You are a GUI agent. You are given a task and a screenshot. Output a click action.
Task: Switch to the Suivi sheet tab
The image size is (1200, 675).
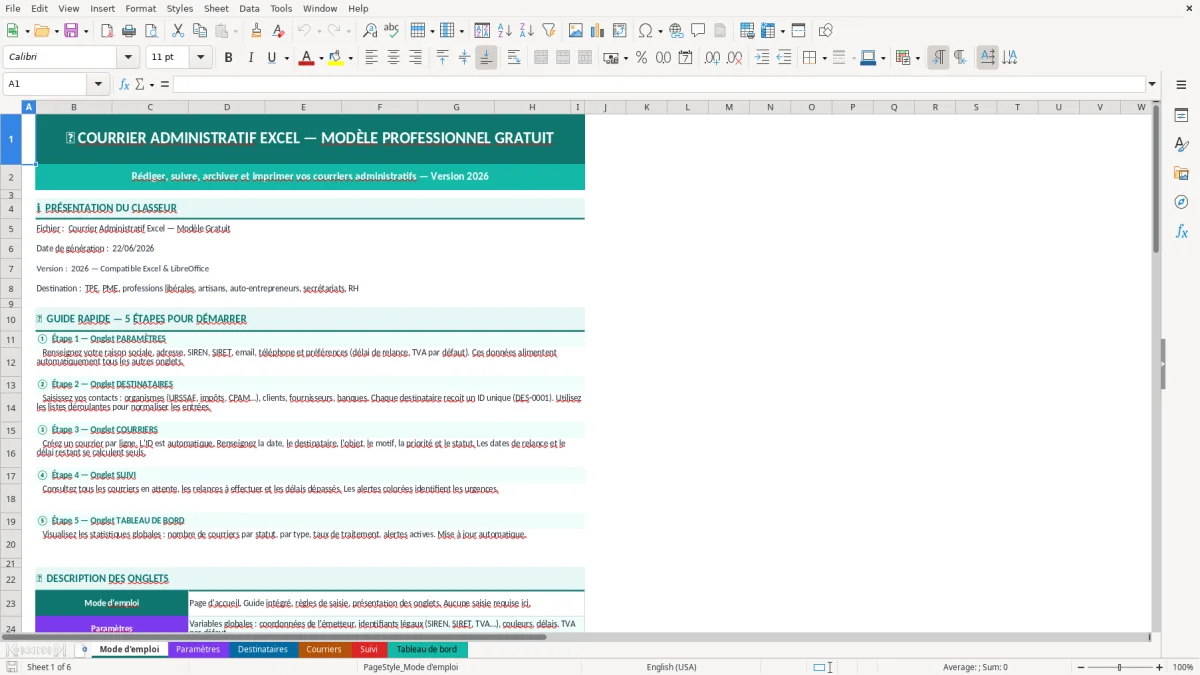click(x=369, y=649)
